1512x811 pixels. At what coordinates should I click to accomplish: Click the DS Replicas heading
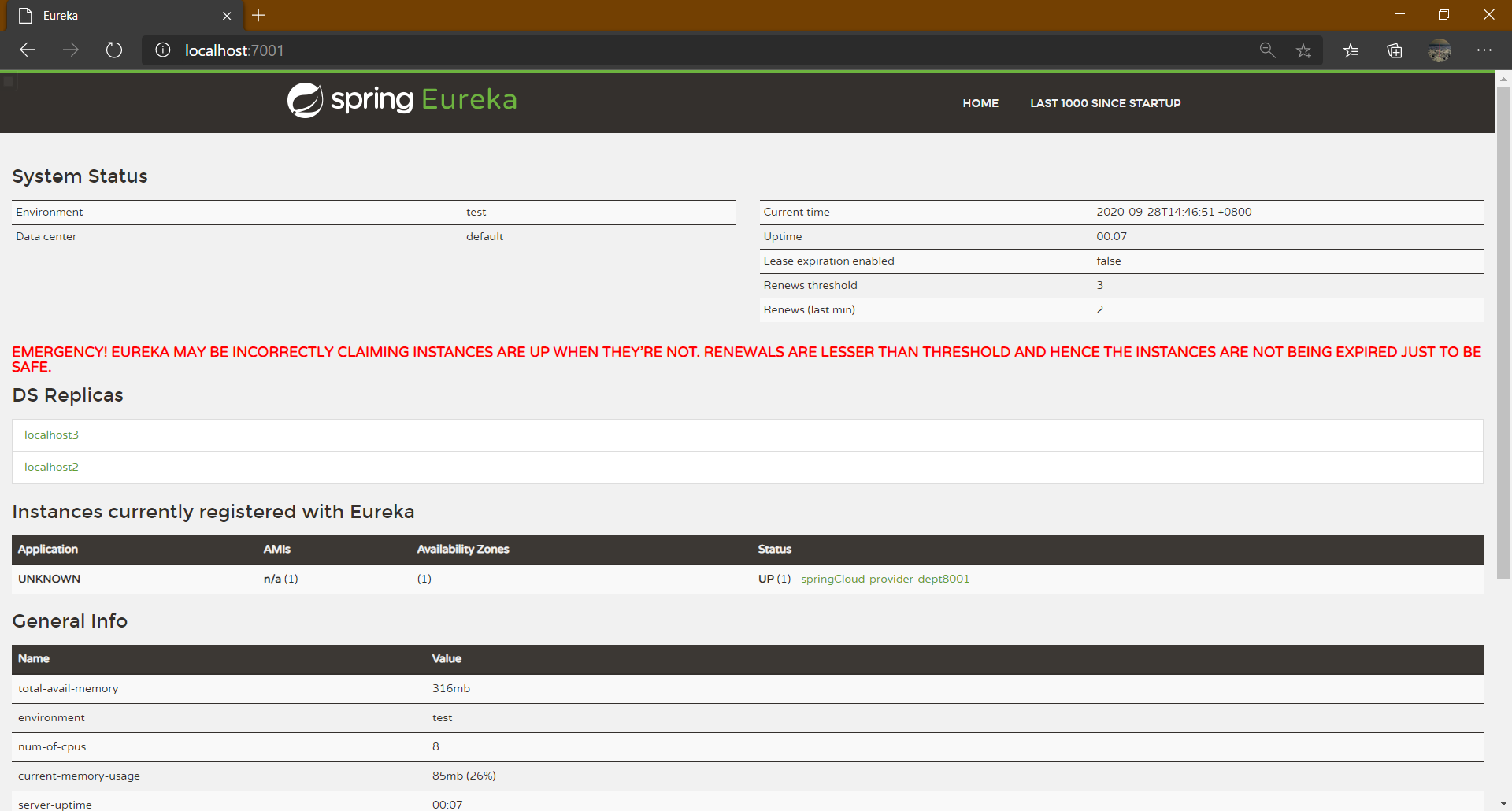(x=68, y=395)
